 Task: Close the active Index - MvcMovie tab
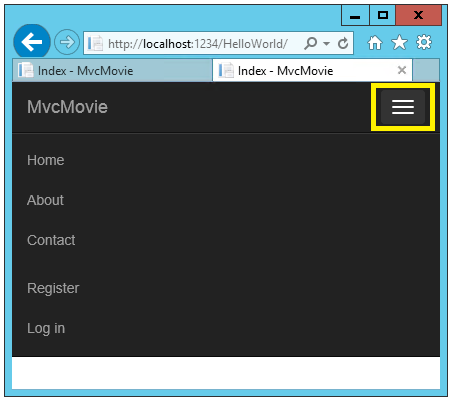402,70
